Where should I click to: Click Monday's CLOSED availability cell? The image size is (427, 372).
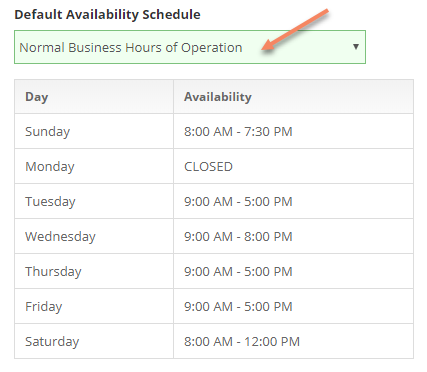(293, 166)
